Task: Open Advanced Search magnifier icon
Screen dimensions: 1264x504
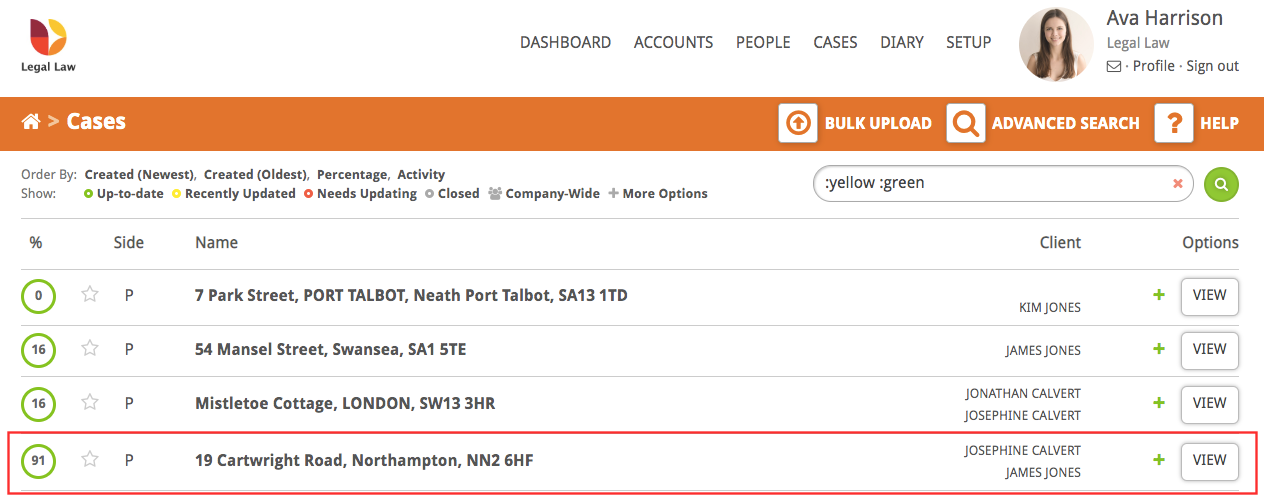Action: 966,123
